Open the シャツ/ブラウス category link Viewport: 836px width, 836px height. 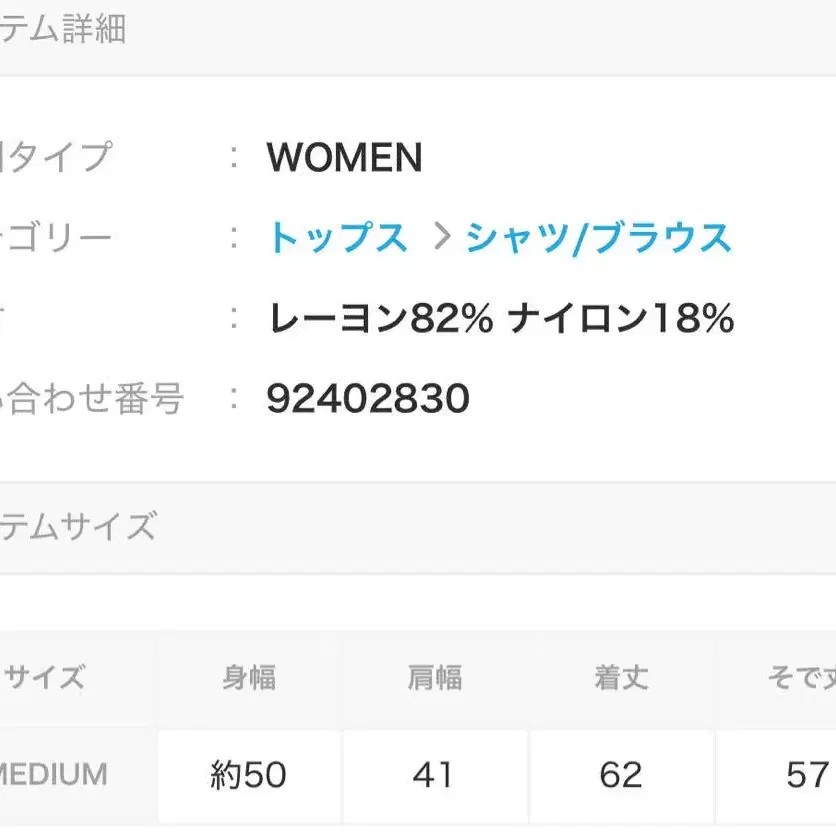(x=599, y=238)
